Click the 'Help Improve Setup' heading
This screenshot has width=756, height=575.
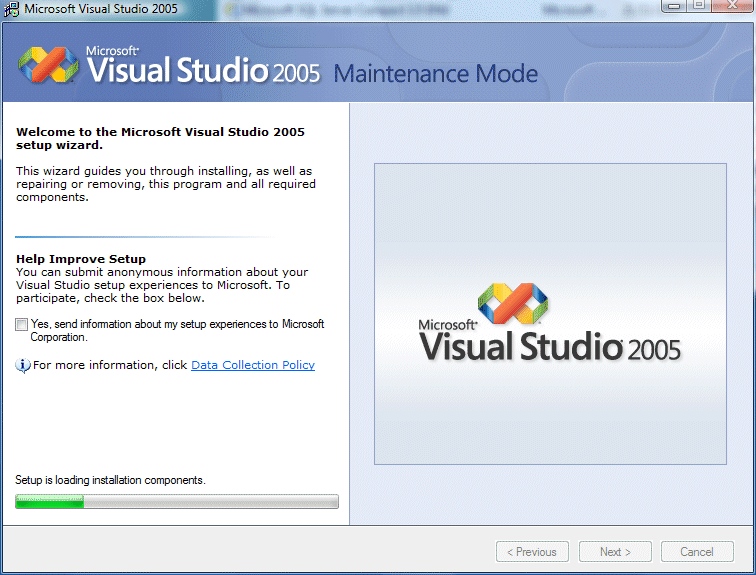81,259
